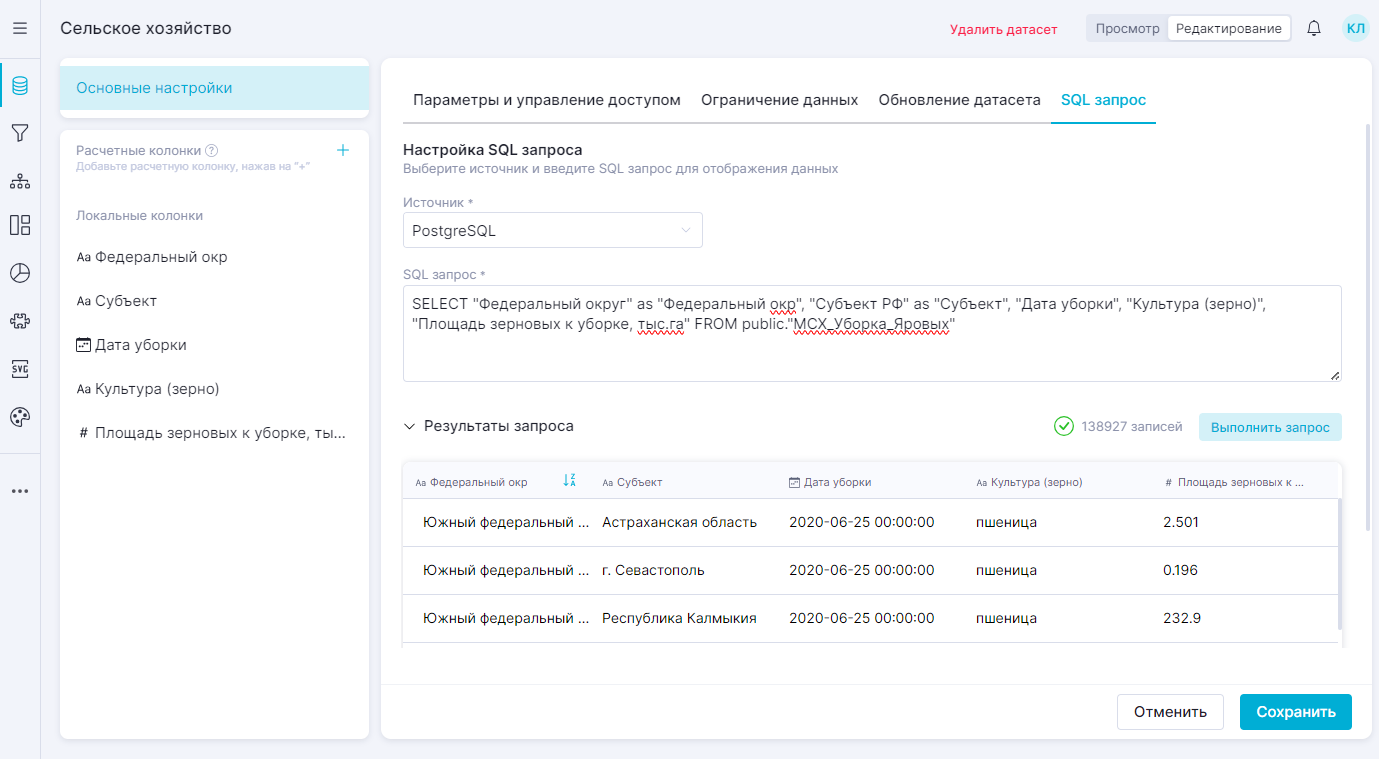The width and height of the screenshot is (1379, 759).
Task: Collapse the Результаты запроса section
Action: click(x=409, y=426)
